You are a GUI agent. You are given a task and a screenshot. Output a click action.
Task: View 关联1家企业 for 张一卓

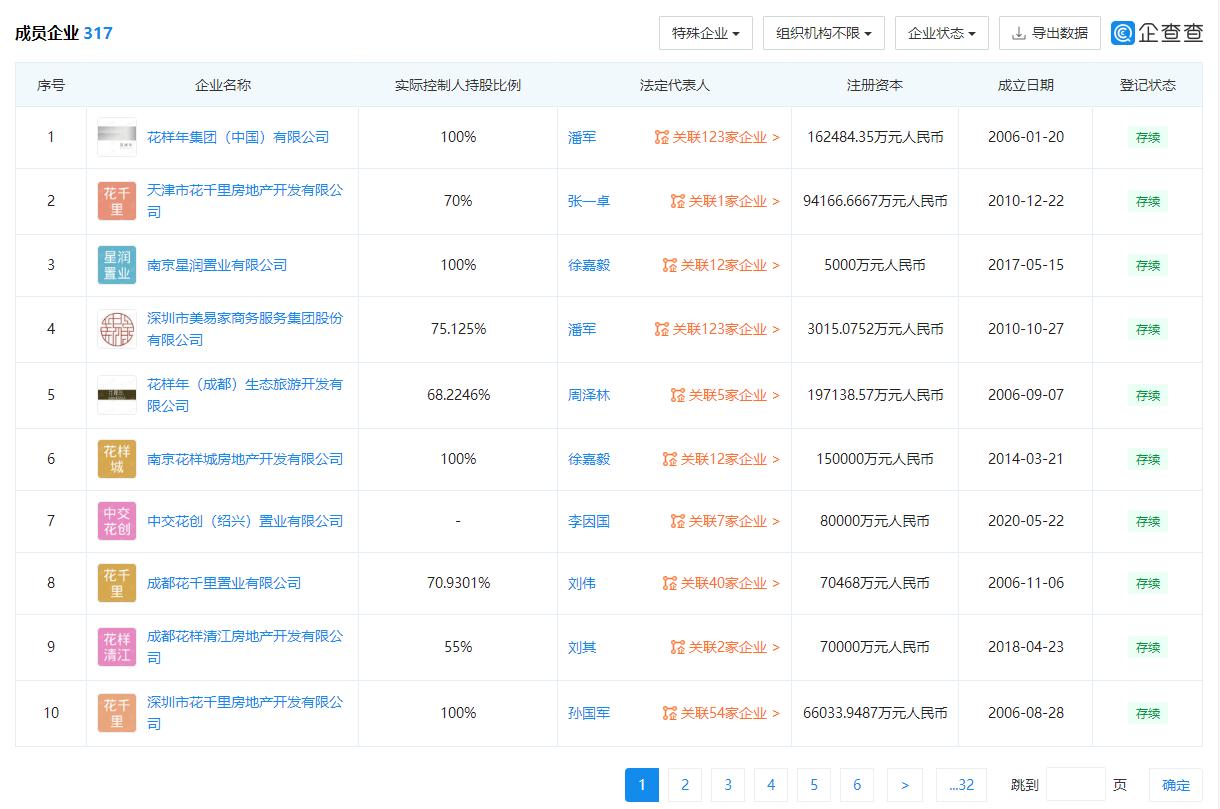[x=725, y=201]
